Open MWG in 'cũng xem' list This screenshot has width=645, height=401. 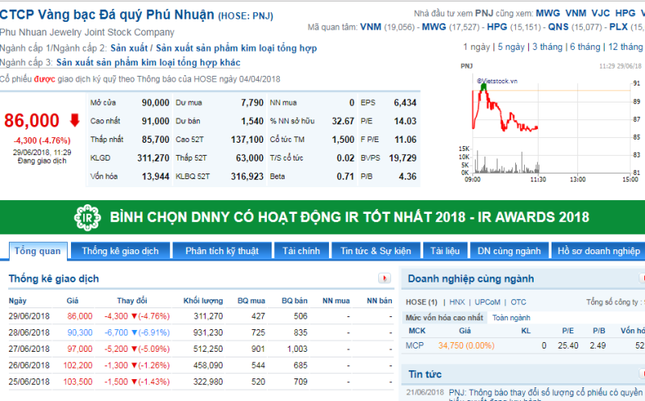(548, 13)
